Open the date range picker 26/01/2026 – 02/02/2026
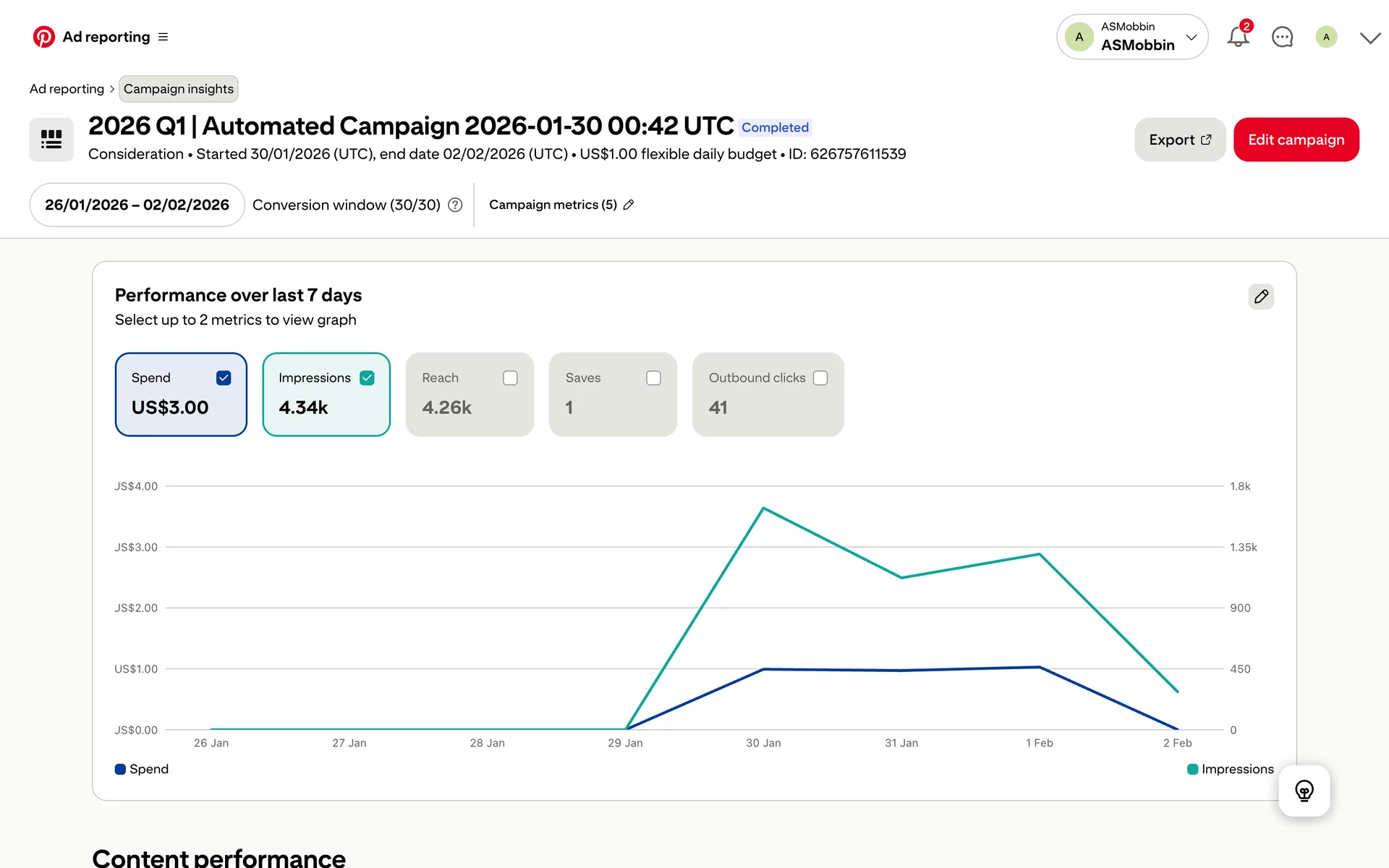The width and height of the screenshot is (1389, 868). [137, 205]
